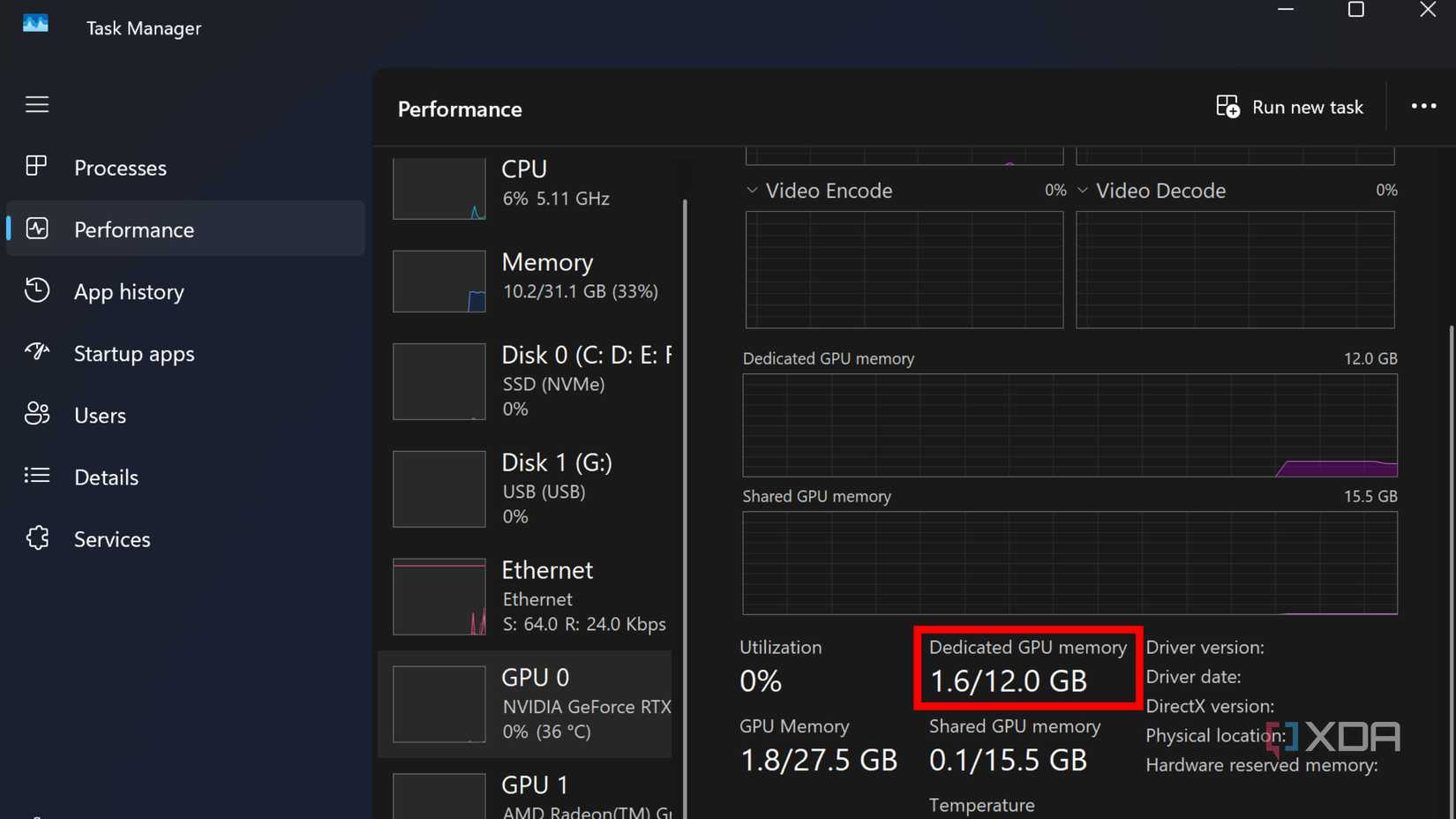This screenshot has height=819, width=1456.
Task: Open the Services page
Action: pos(185,537)
